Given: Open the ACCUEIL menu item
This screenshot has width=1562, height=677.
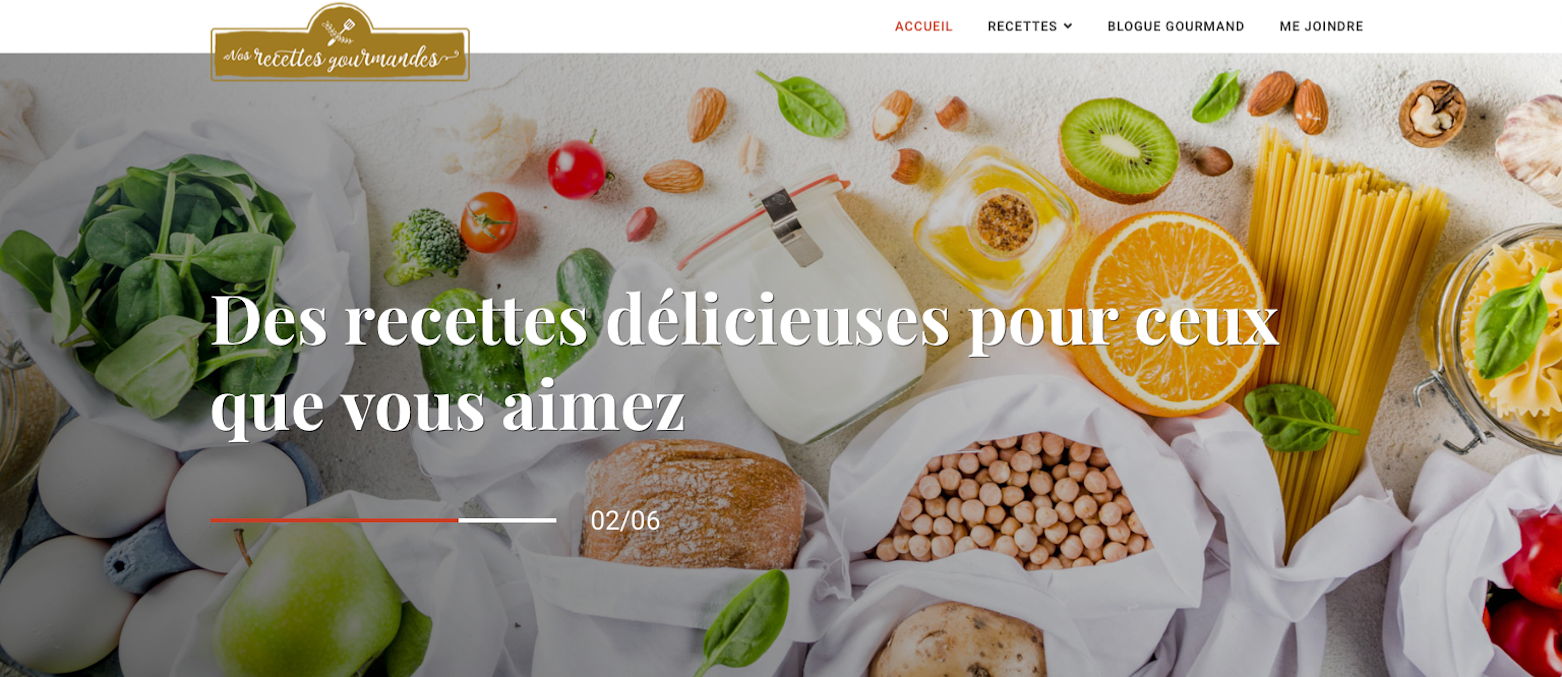Looking at the screenshot, I should point(923,26).
